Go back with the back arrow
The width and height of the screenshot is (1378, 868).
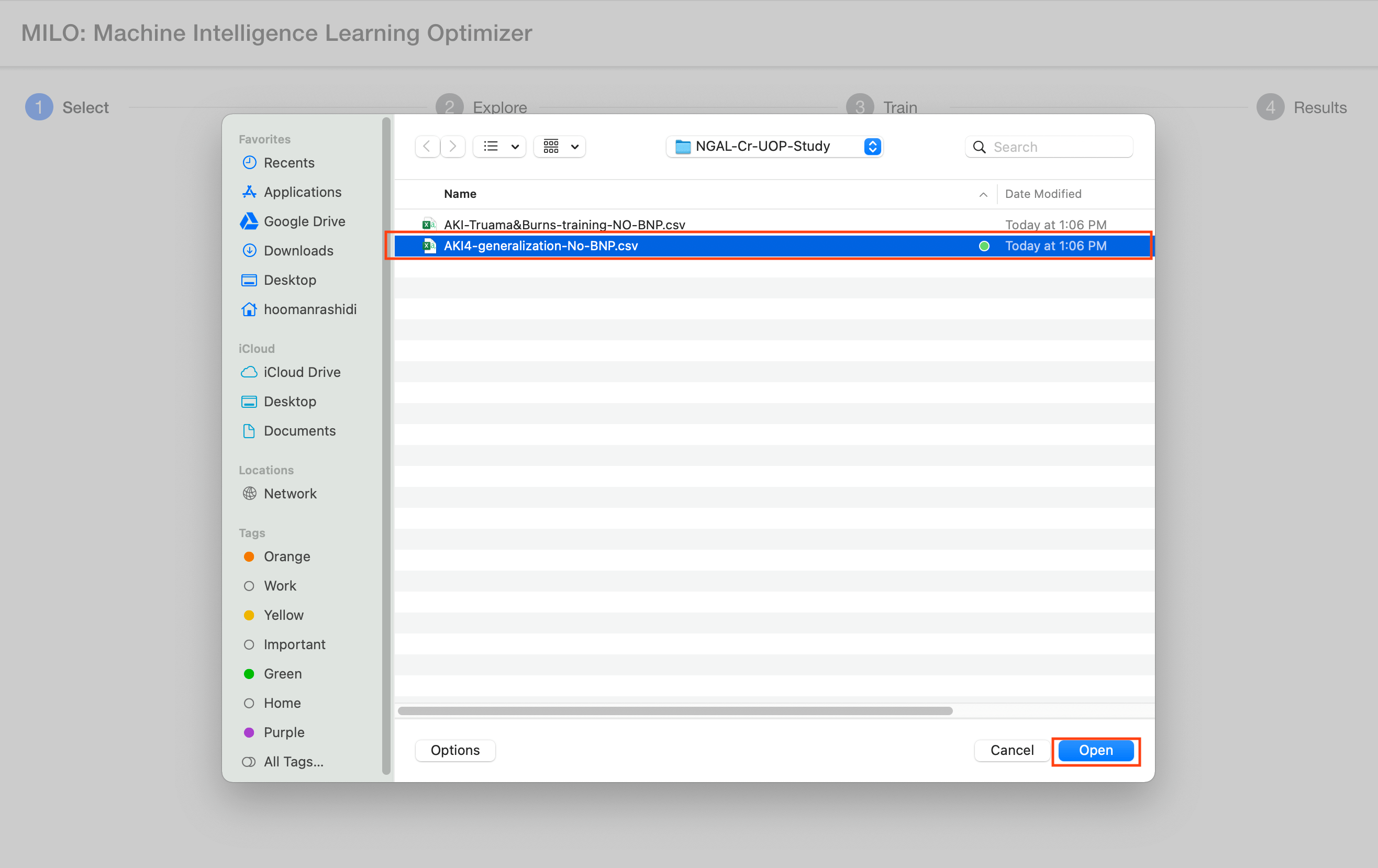pos(427,147)
